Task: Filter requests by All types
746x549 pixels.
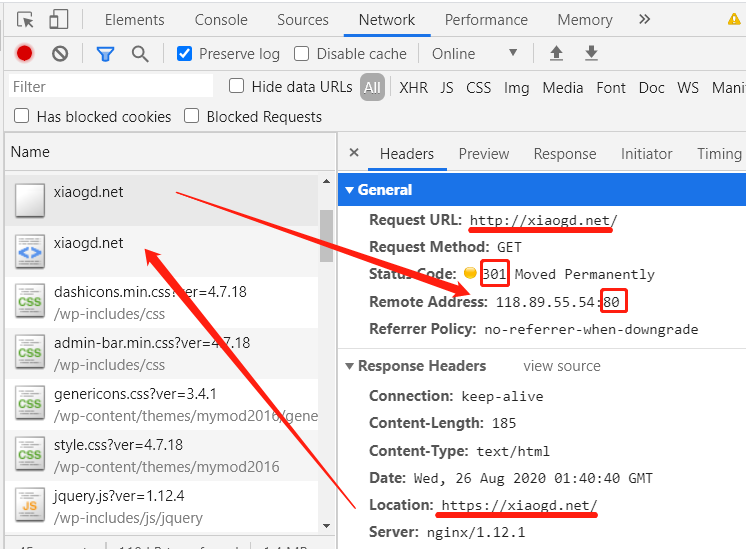Action: (x=372, y=88)
